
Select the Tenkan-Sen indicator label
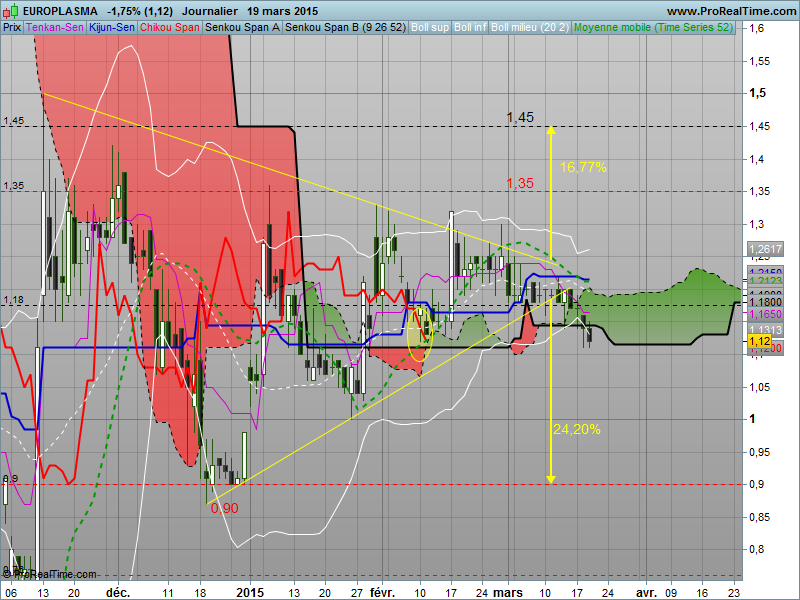[55, 28]
